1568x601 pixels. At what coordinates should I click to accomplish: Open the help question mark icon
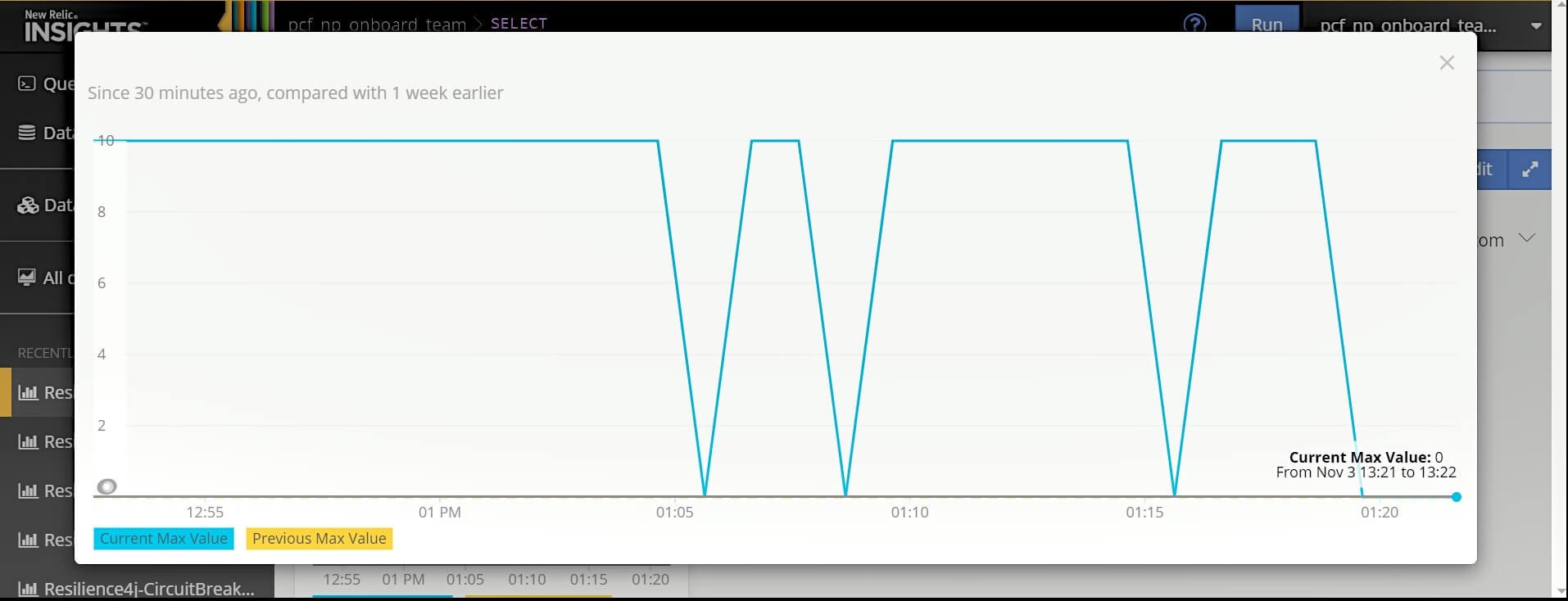pyautogui.click(x=1194, y=24)
